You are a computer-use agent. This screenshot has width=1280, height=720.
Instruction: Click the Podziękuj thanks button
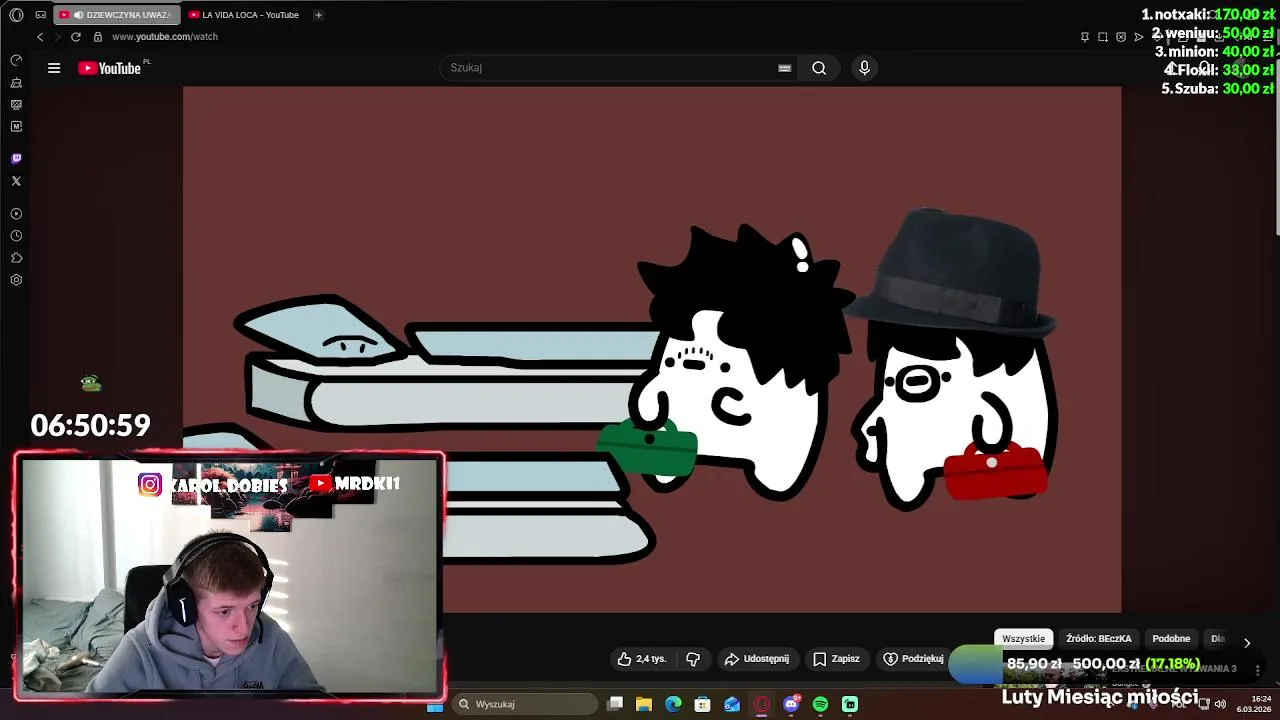913,659
